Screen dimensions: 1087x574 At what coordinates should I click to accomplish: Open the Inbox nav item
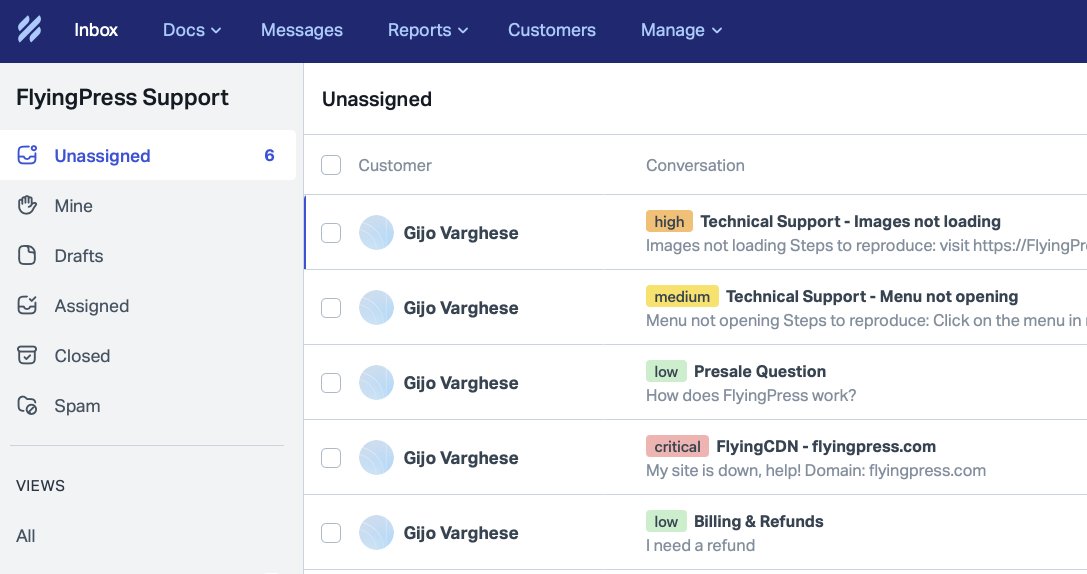pyautogui.click(x=96, y=30)
